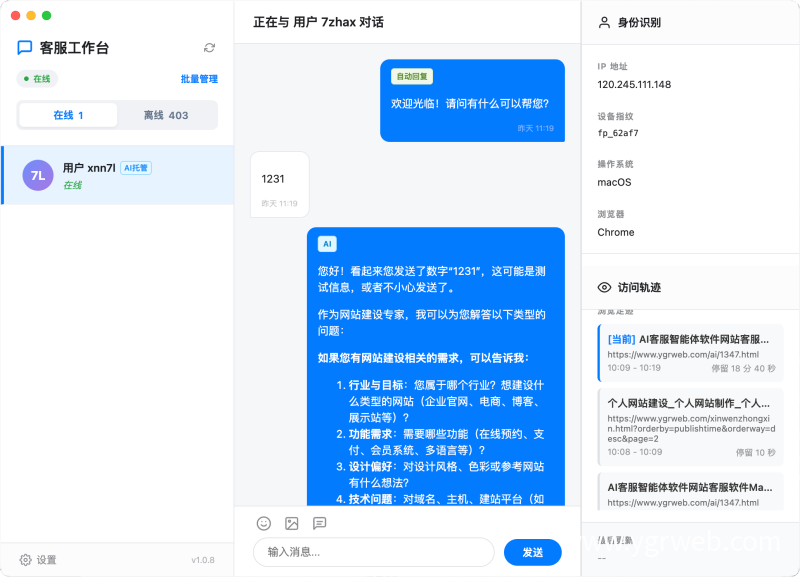800x577 pixels.
Task: Click the 自动回复 tag on welcome message
Action: (412, 76)
